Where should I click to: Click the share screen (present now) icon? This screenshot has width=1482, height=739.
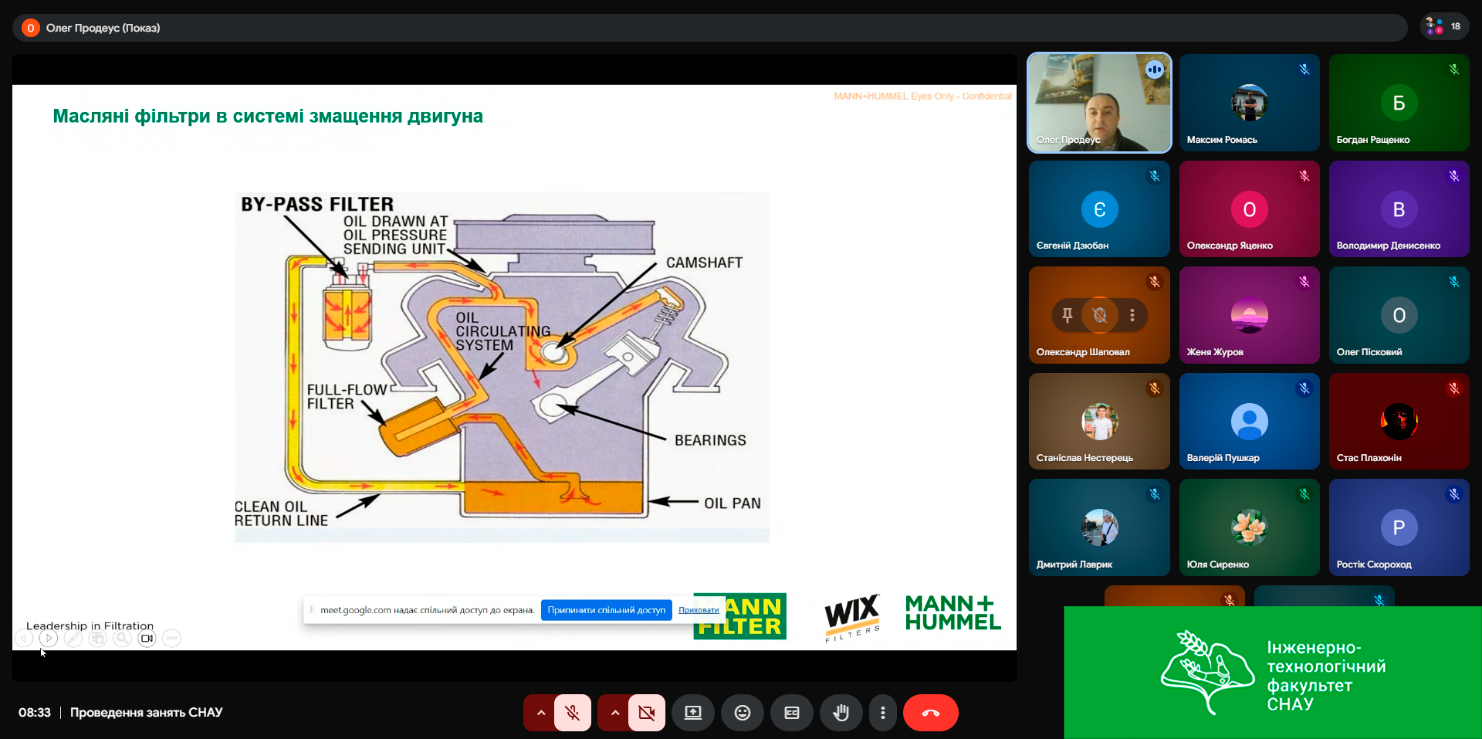coord(693,713)
